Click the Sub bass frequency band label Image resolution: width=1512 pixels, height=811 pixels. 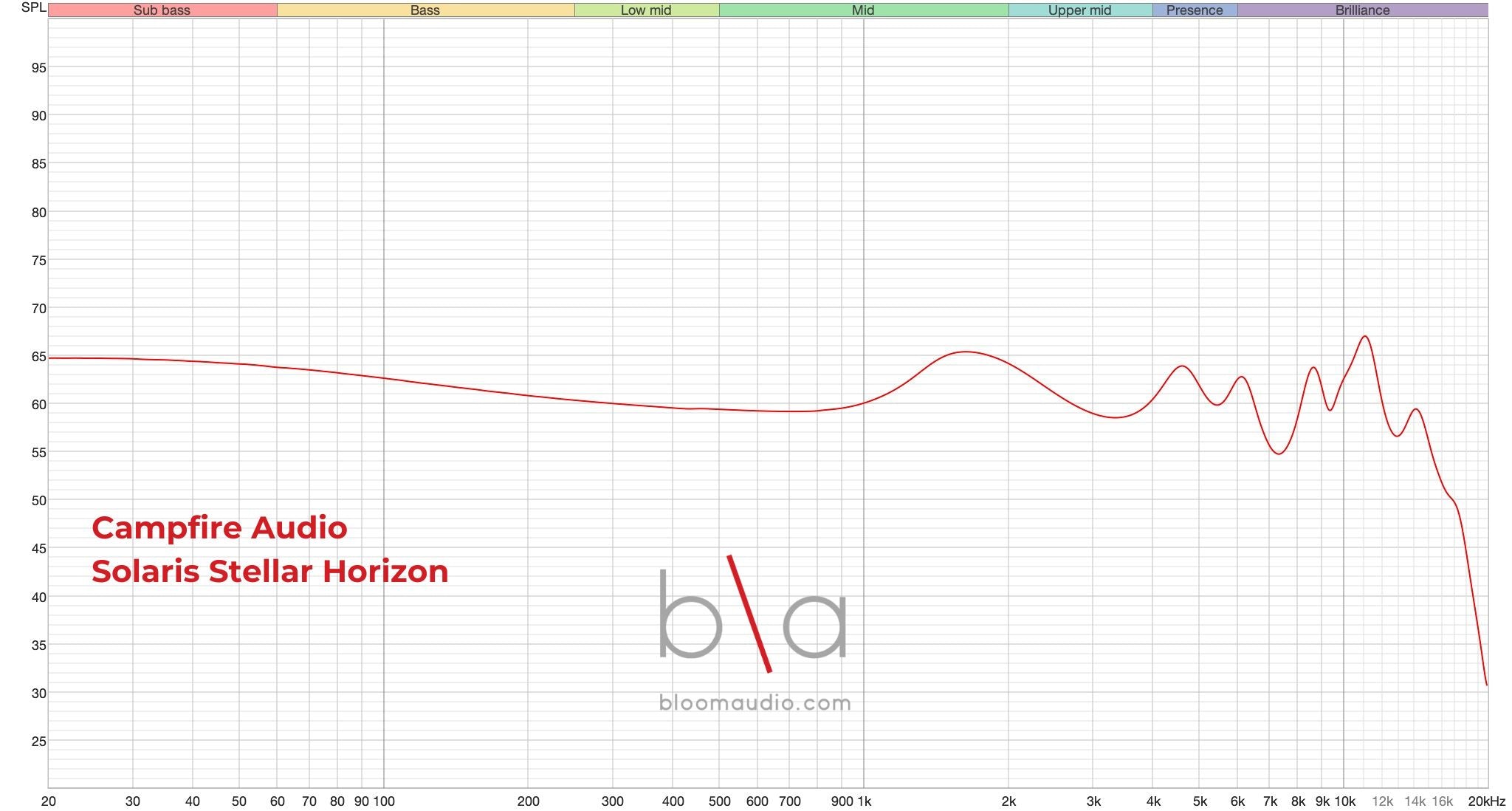162,10
